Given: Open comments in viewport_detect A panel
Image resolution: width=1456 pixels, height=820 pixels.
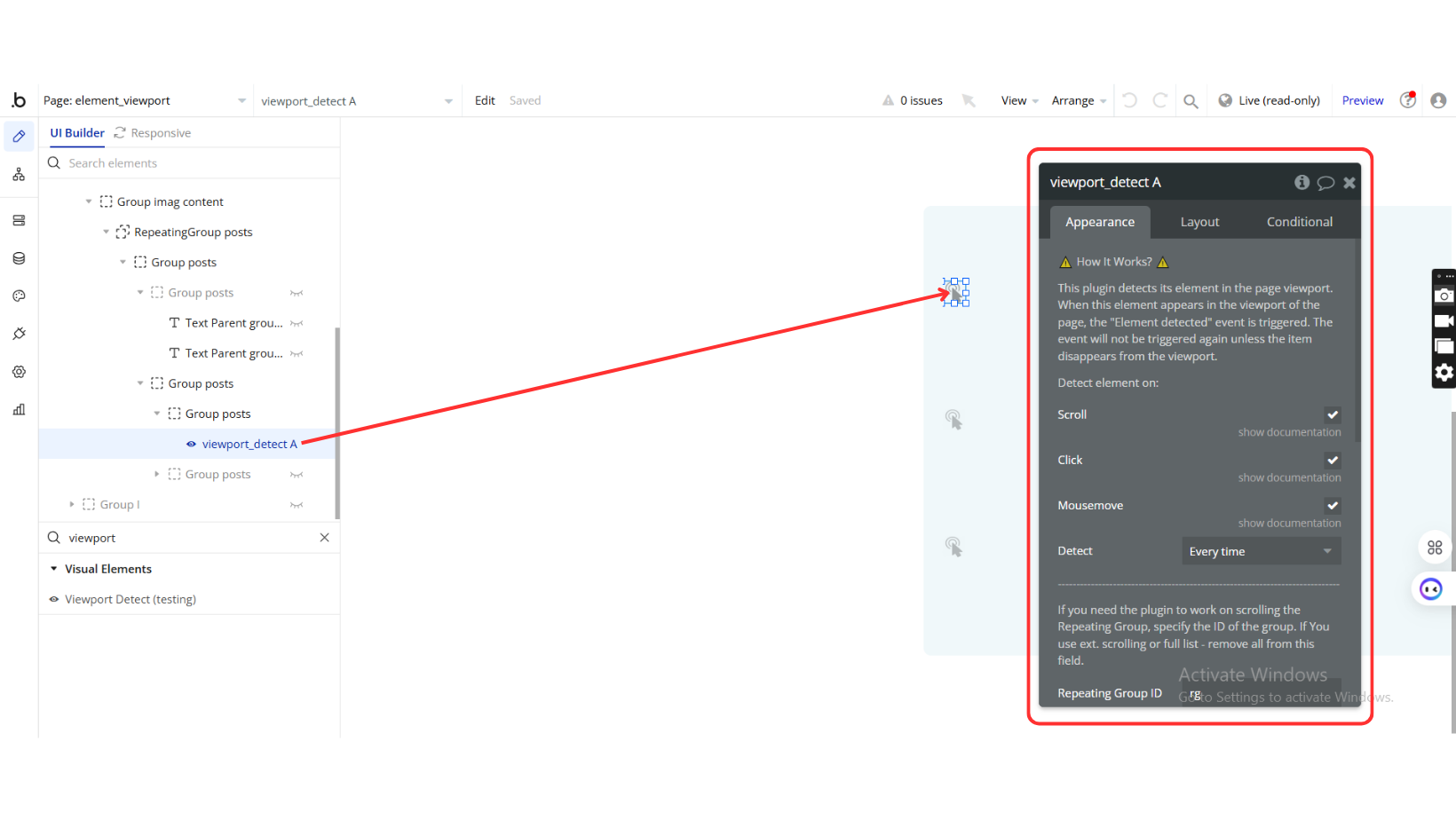Looking at the screenshot, I should pyautogui.click(x=1325, y=183).
